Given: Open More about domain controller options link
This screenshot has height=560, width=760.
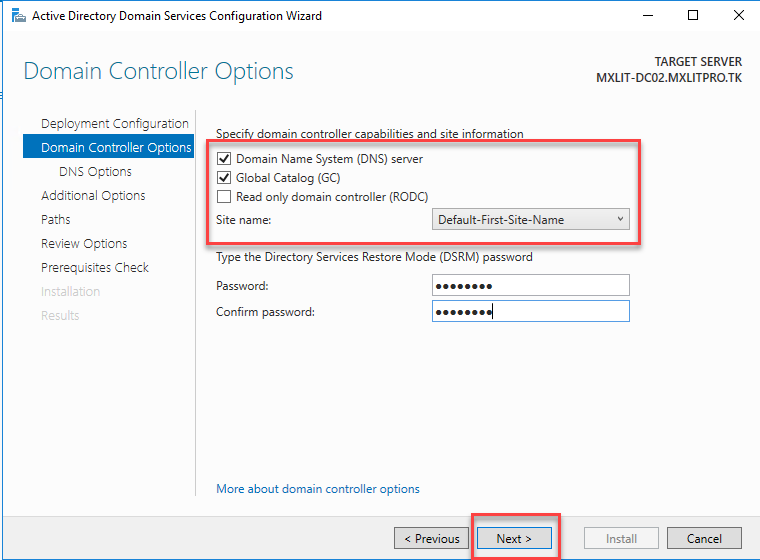Looking at the screenshot, I should click(x=318, y=489).
